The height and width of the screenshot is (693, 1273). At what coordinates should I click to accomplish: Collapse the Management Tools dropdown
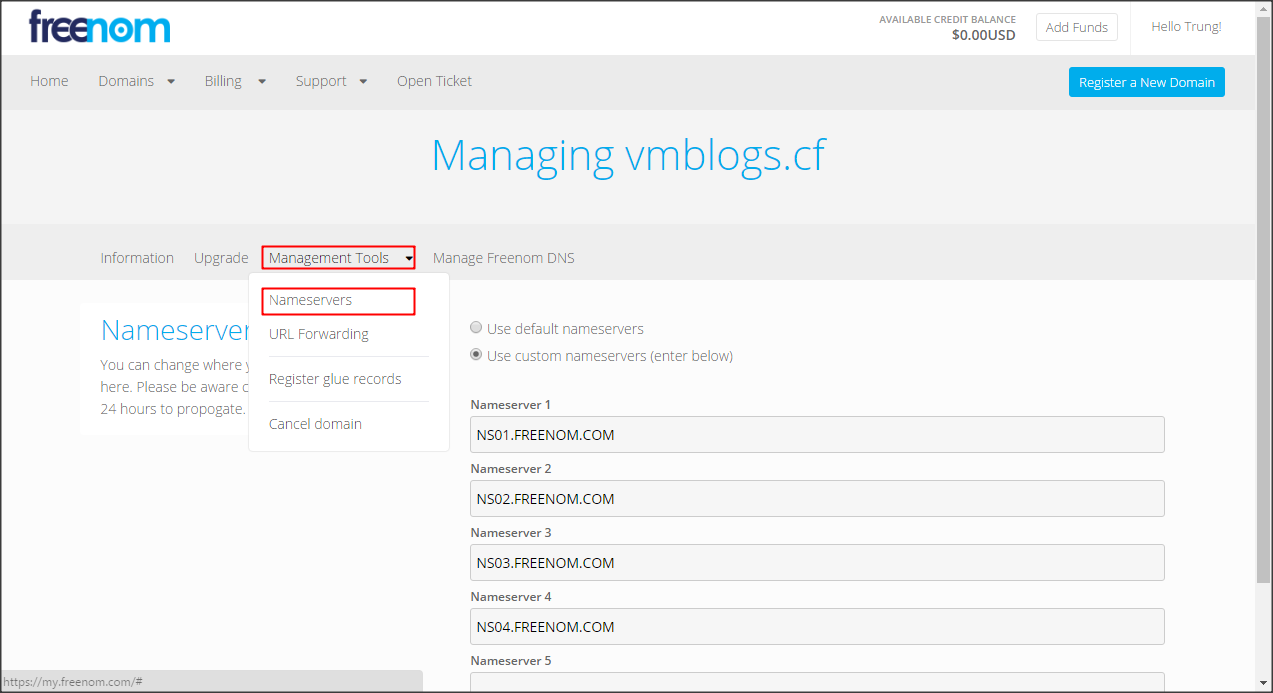point(338,258)
